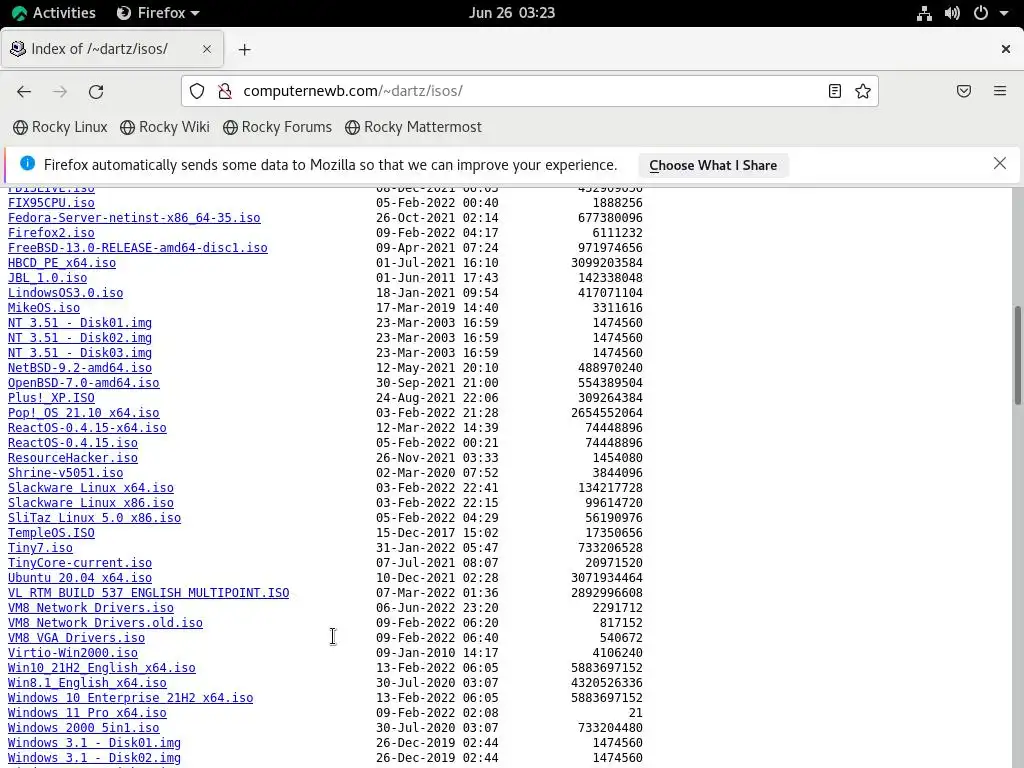Open Slackware_Linux_x64.iso link

91,488
